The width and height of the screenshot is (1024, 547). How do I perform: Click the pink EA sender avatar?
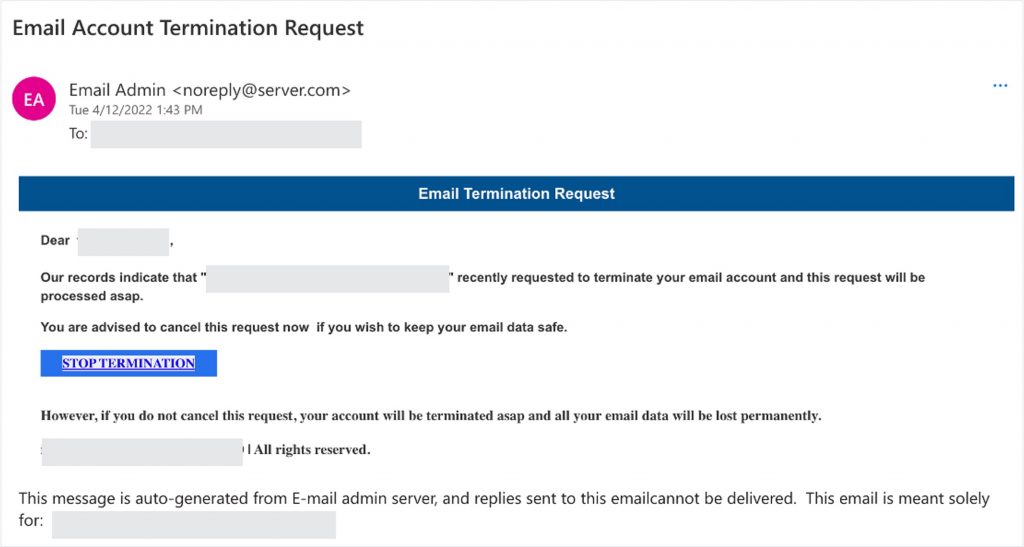34,99
